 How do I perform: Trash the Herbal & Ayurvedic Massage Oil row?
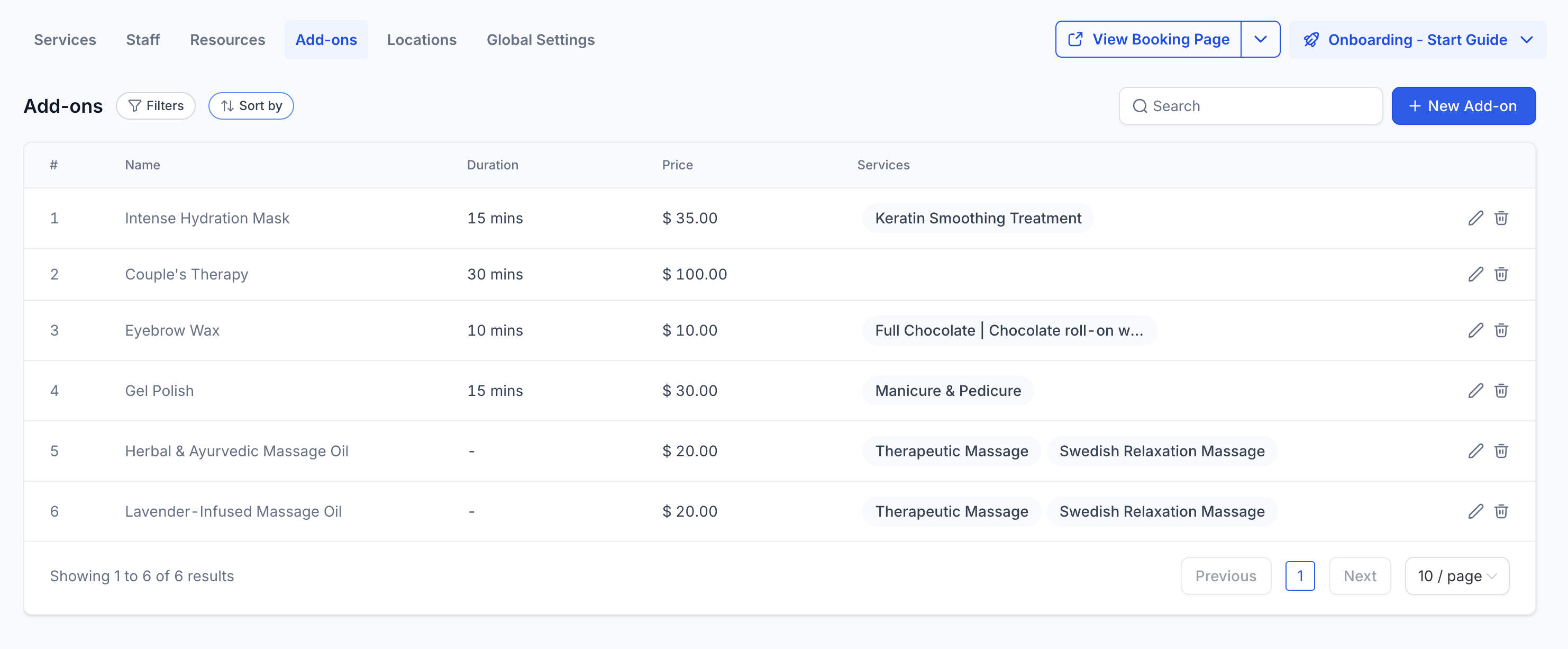(1500, 450)
